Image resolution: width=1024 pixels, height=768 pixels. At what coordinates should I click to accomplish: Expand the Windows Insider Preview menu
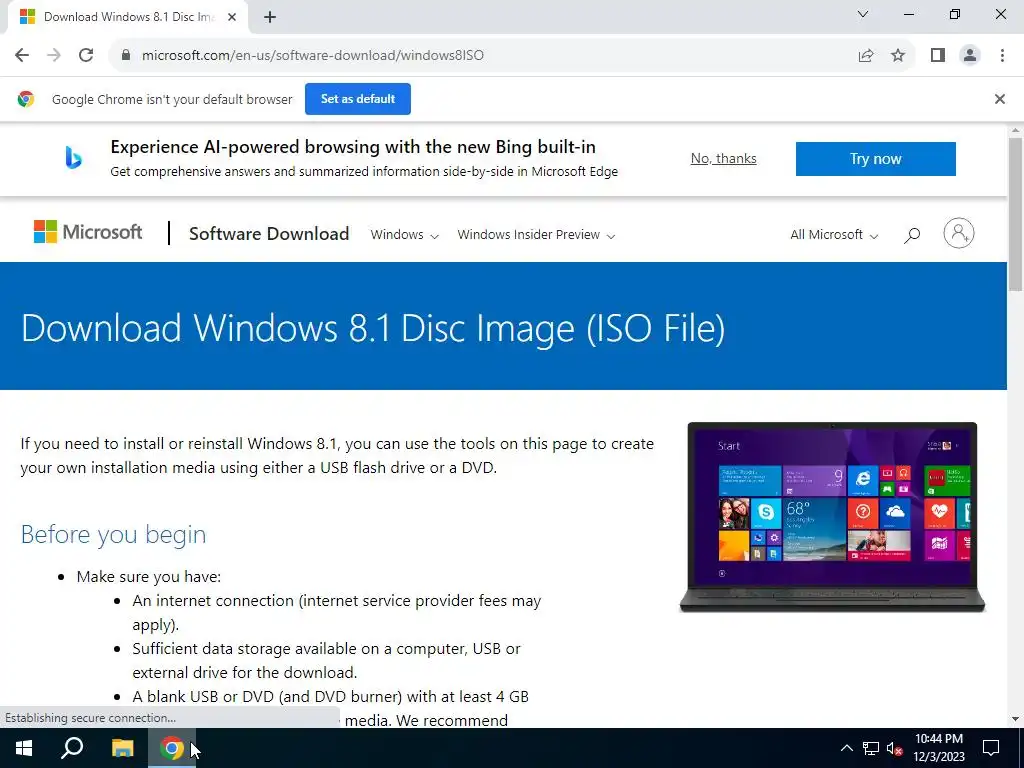click(536, 234)
